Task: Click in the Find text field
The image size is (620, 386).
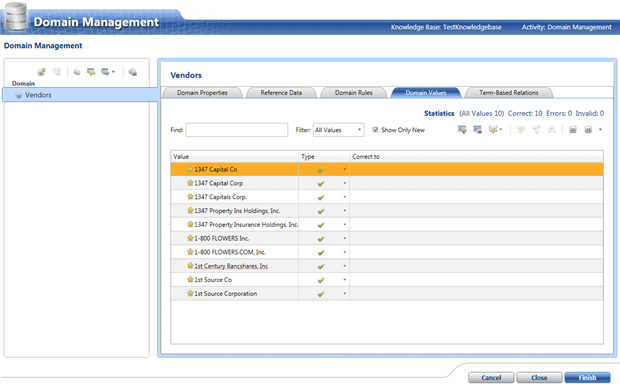Action: click(x=237, y=130)
